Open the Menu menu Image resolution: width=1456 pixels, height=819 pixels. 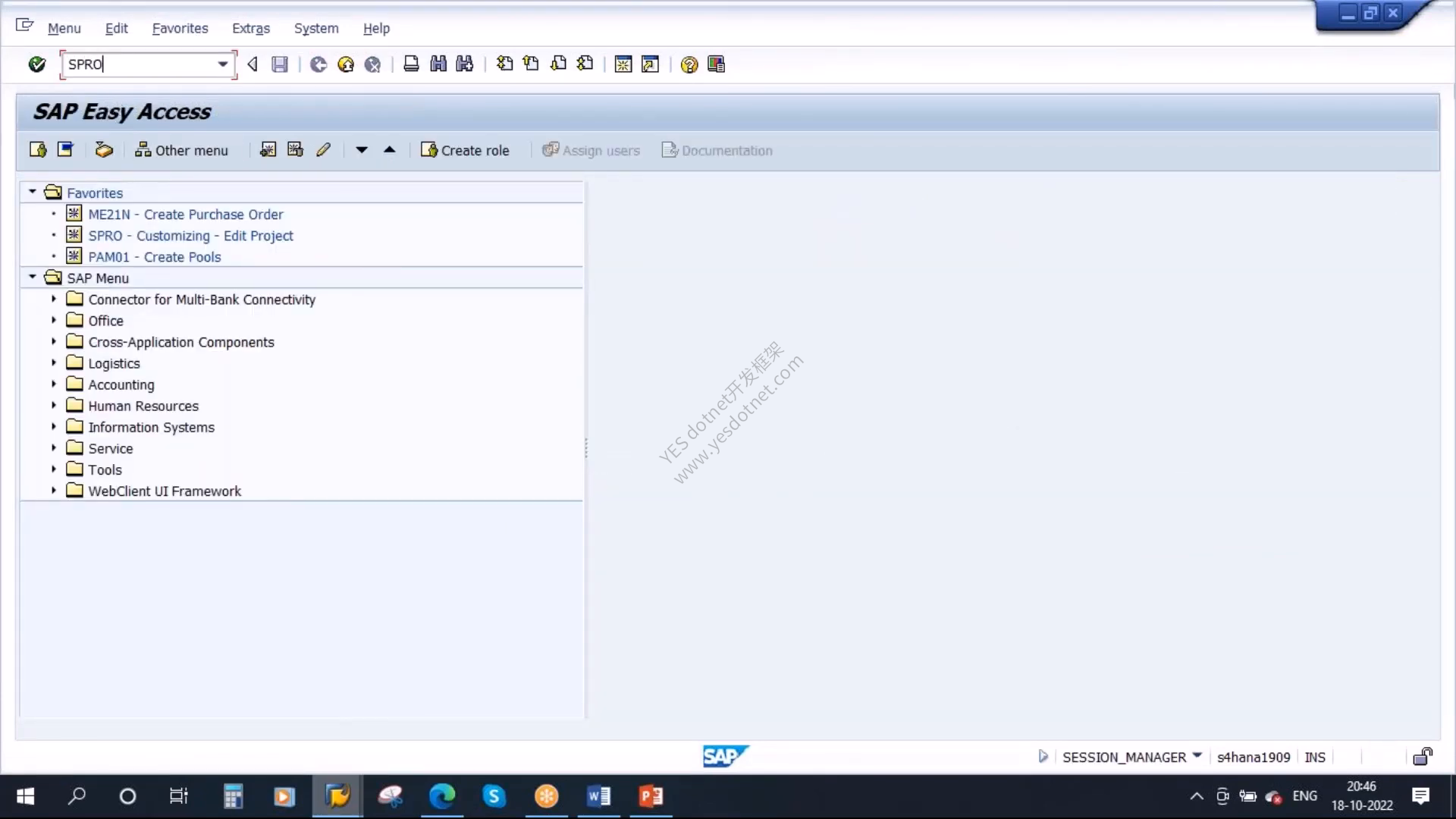point(64,28)
